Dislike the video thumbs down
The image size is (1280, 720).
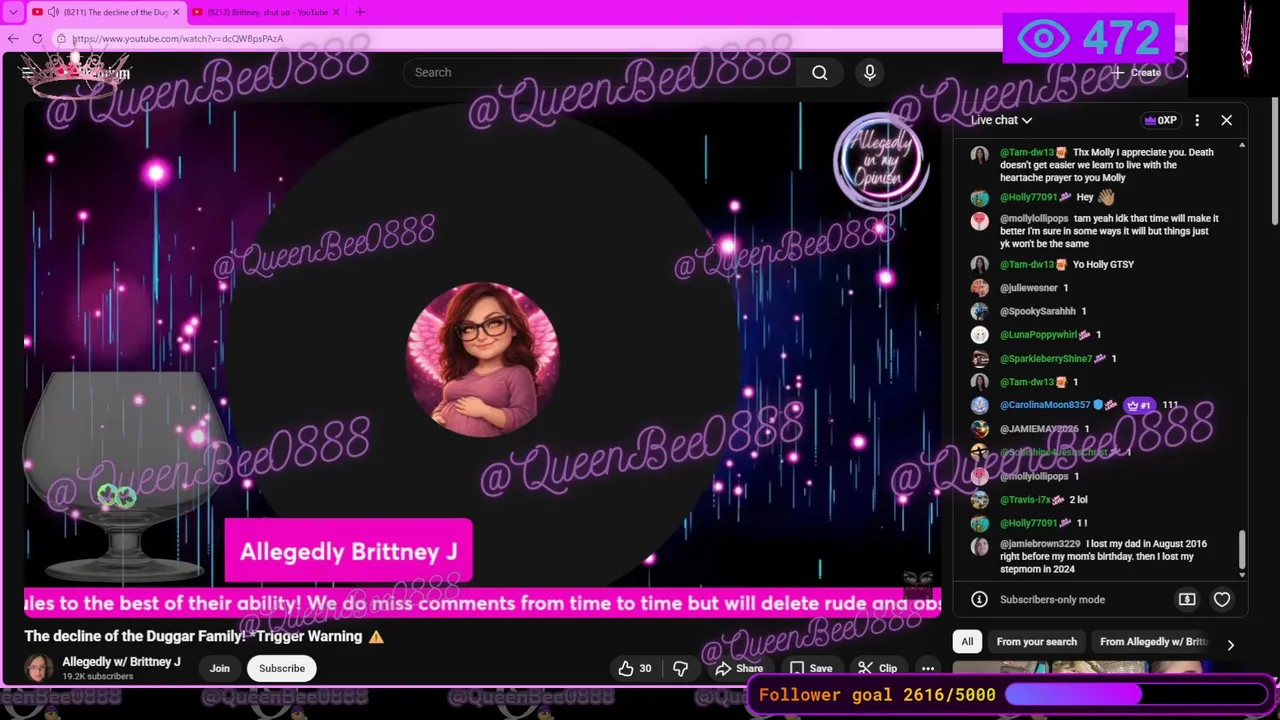click(680, 668)
